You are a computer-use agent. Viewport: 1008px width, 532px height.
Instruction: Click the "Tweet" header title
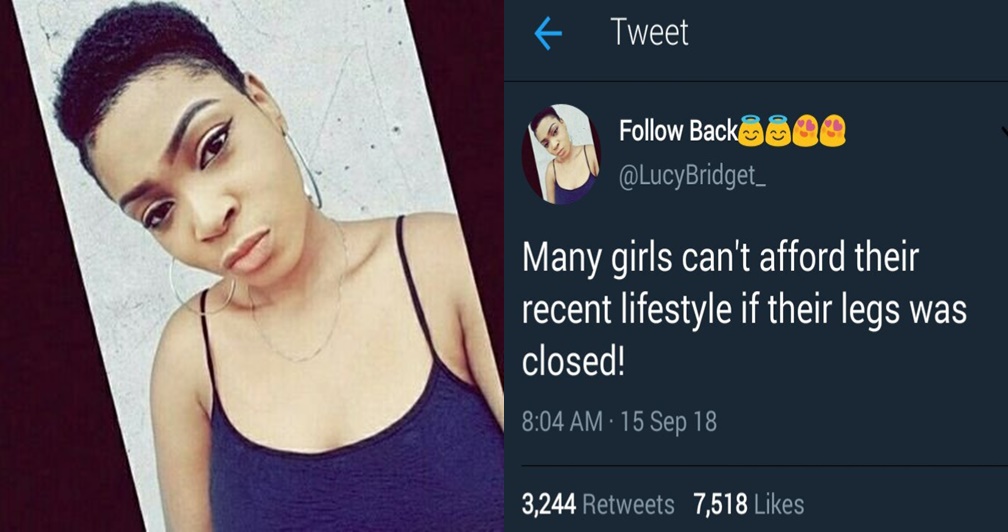[649, 32]
